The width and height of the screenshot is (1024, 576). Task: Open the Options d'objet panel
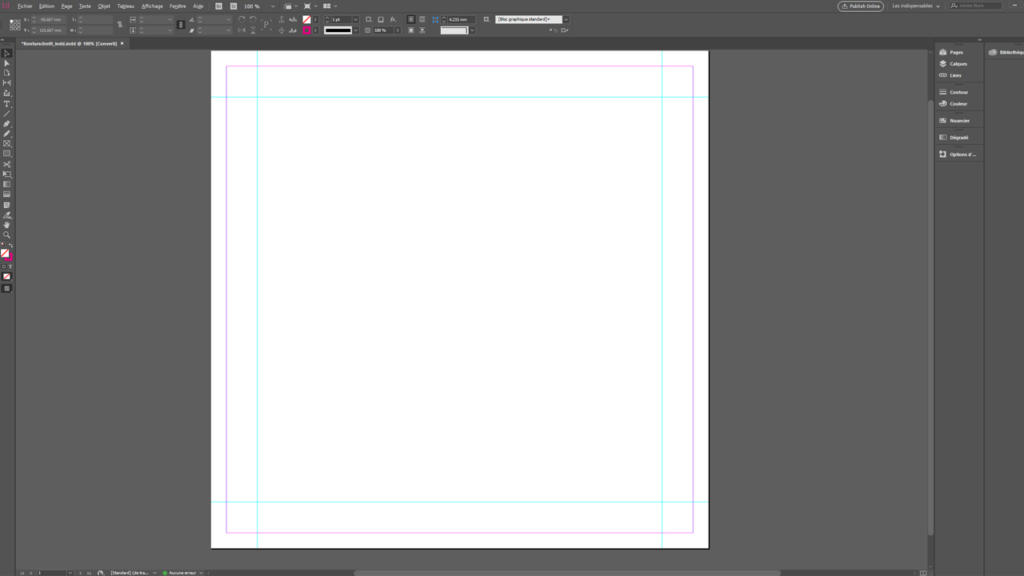click(957, 155)
